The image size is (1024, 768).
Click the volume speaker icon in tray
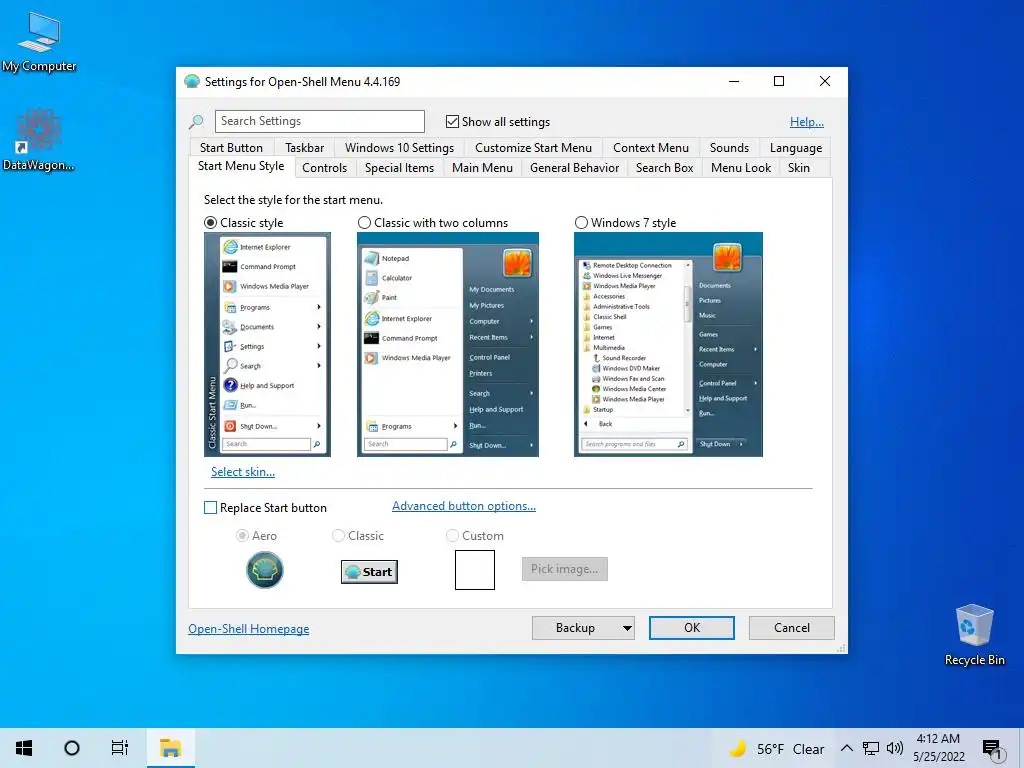pyautogui.click(x=895, y=748)
